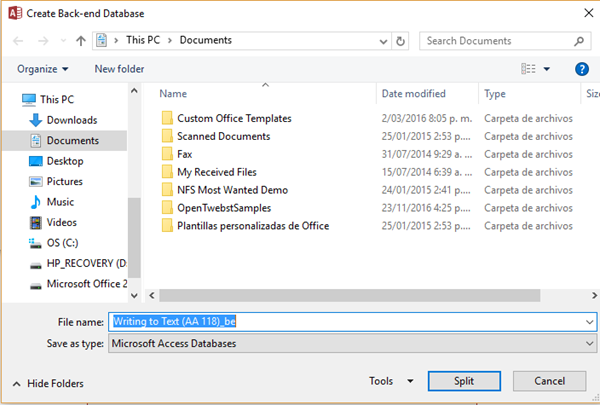Open the File name history dropdown

click(589, 322)
